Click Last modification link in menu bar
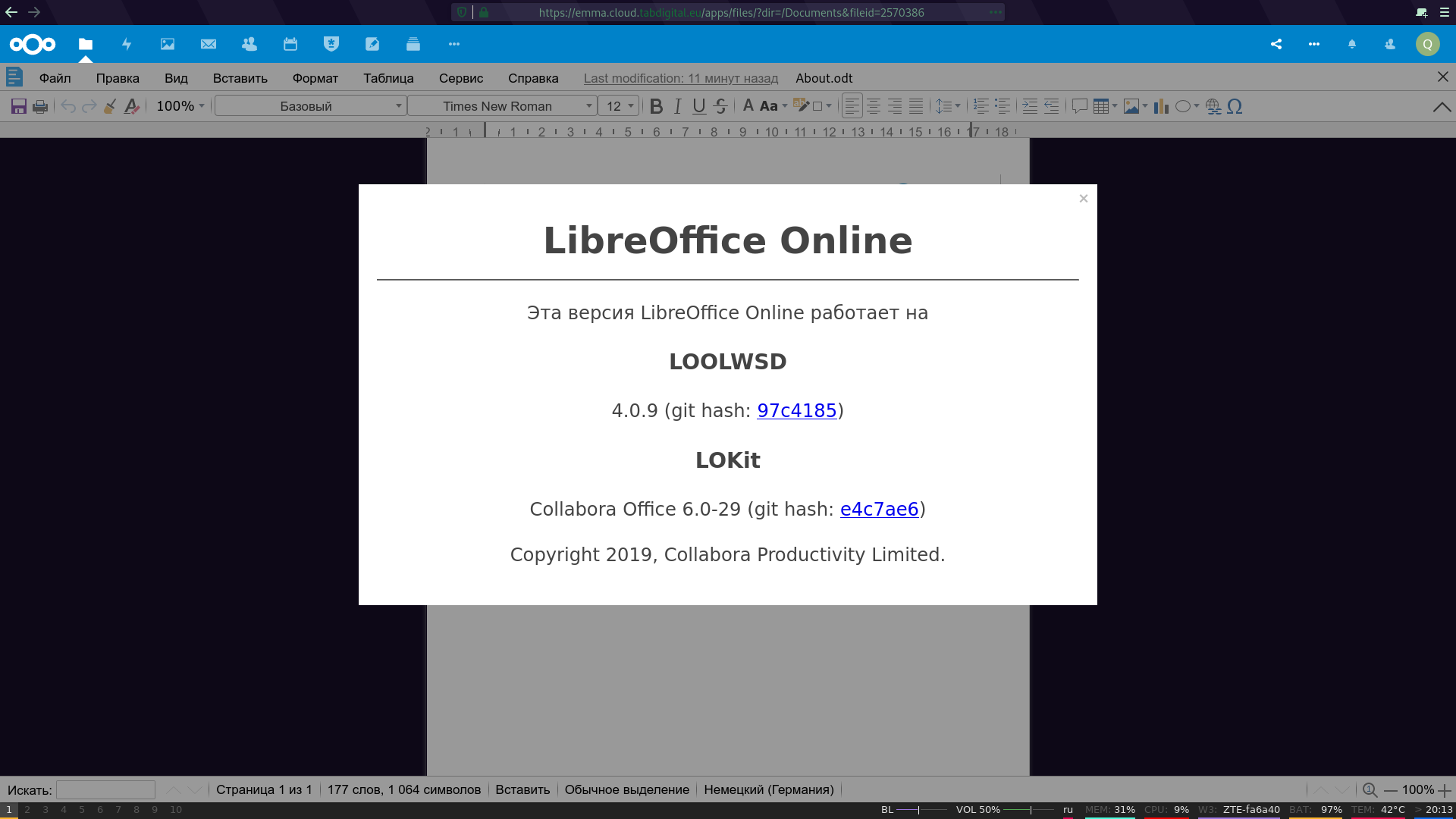The image size is (1456, 819). tap(681, 78)
